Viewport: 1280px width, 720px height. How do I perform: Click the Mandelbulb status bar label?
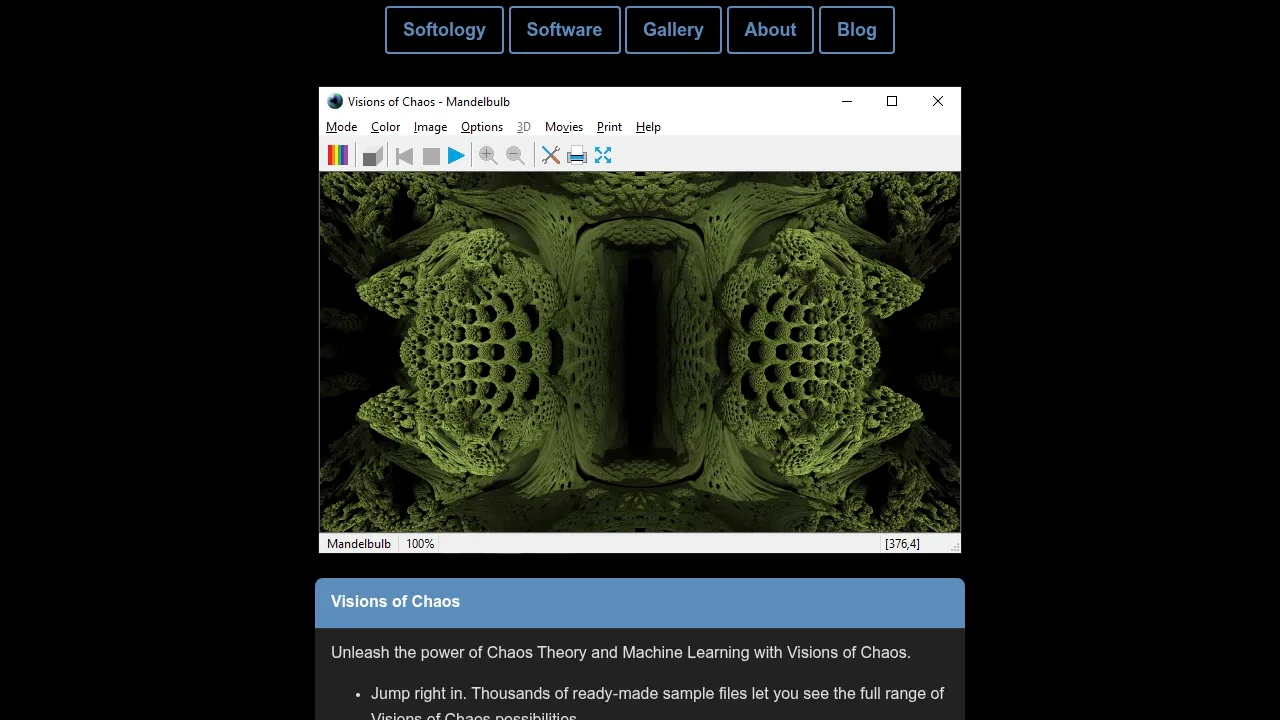tap(359, 544)
